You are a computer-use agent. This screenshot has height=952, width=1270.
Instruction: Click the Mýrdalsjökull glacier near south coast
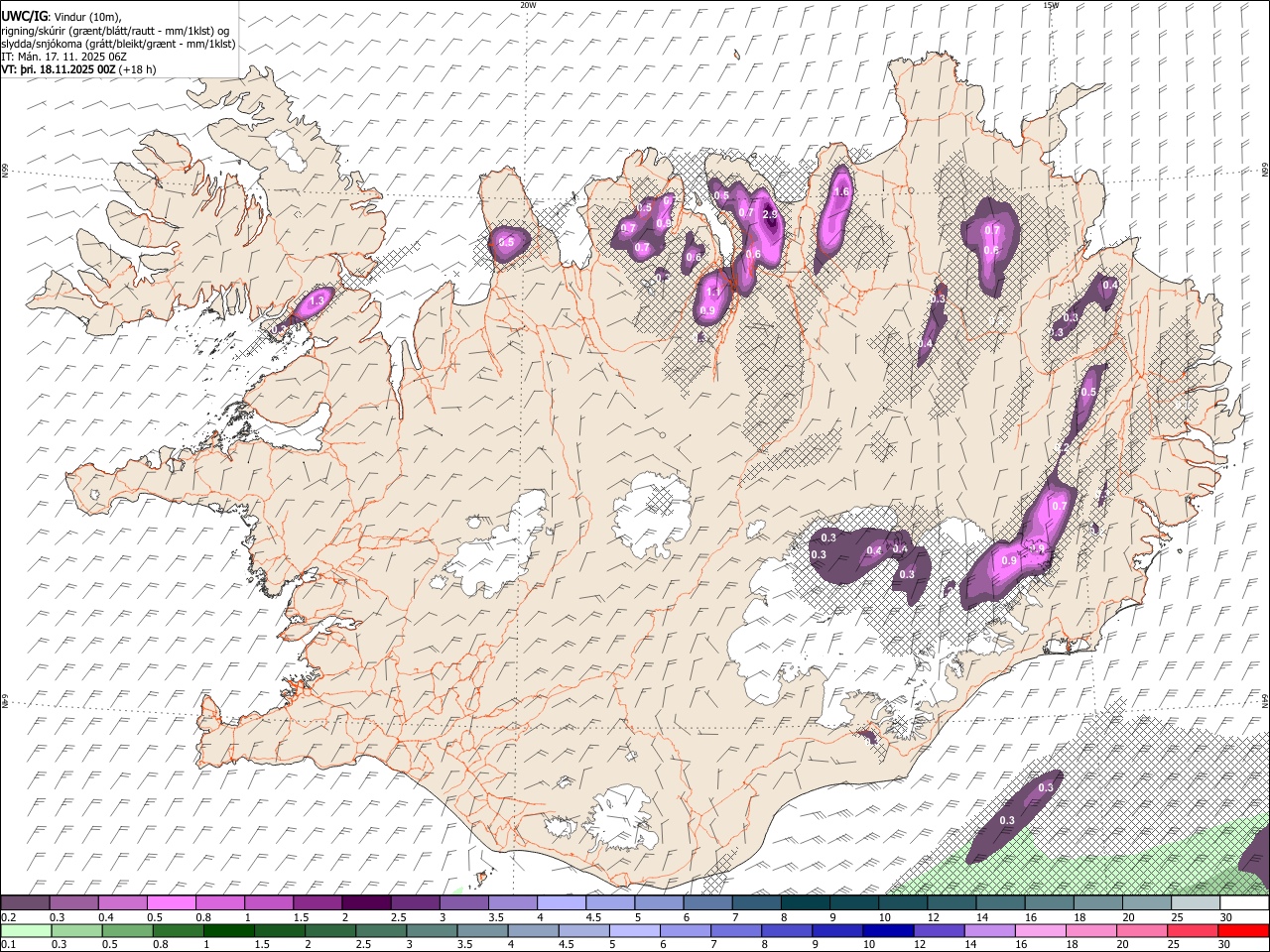620,818
